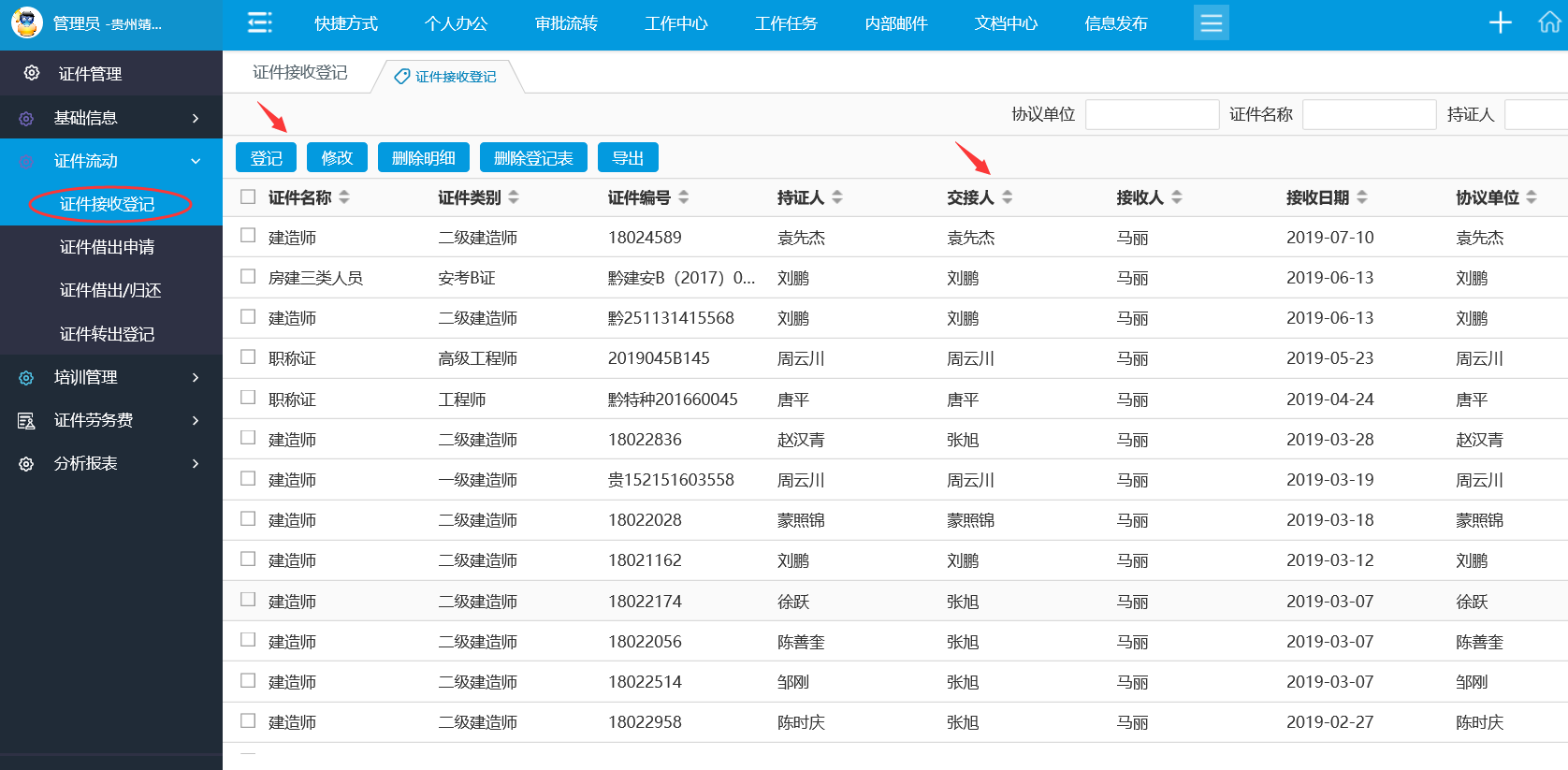The height and width of the screenshot is (770, 1568).
Task: Click the administrator avatar icon
Action: pyautogui.click(x=27, y=23)
